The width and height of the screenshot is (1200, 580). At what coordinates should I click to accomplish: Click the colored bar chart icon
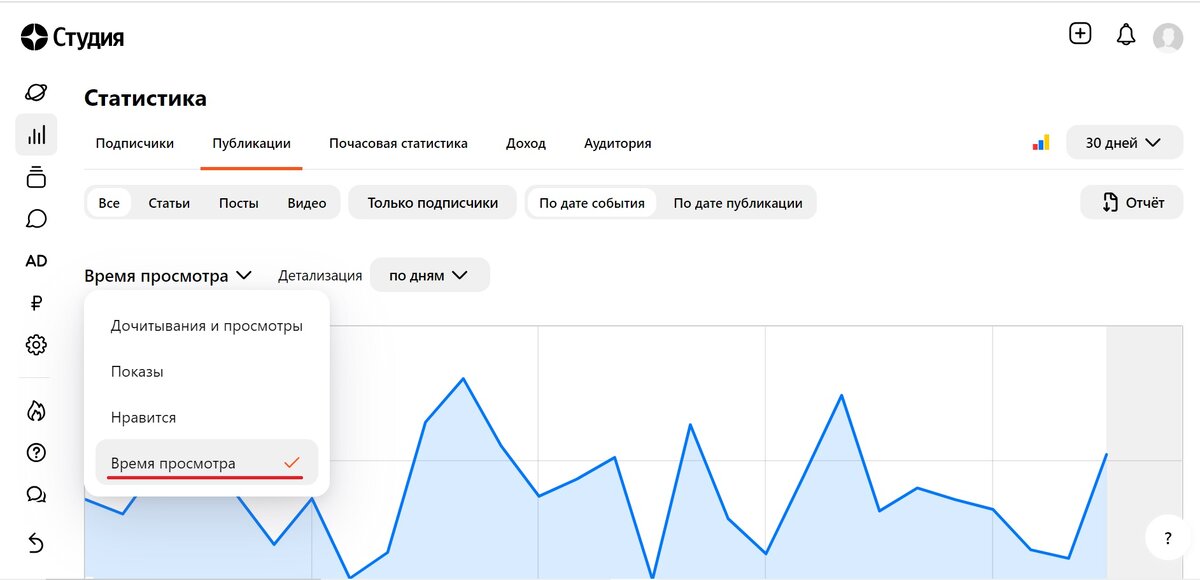pos(1041,142)
